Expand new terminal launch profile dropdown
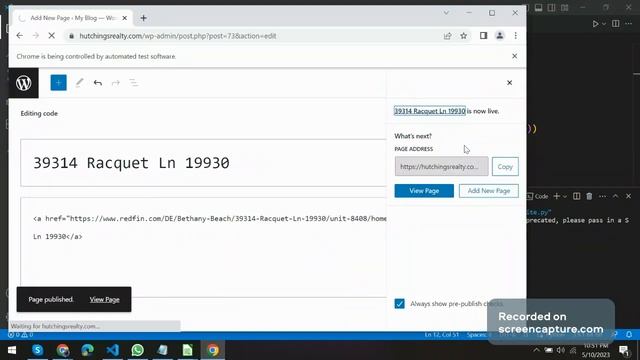Viewport: 640px width, 360px height. 564,196
